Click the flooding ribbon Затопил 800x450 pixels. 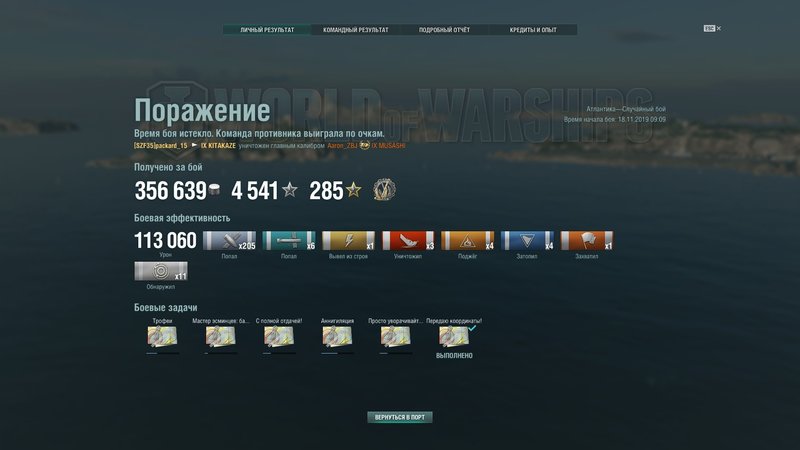tap(527, 240)
